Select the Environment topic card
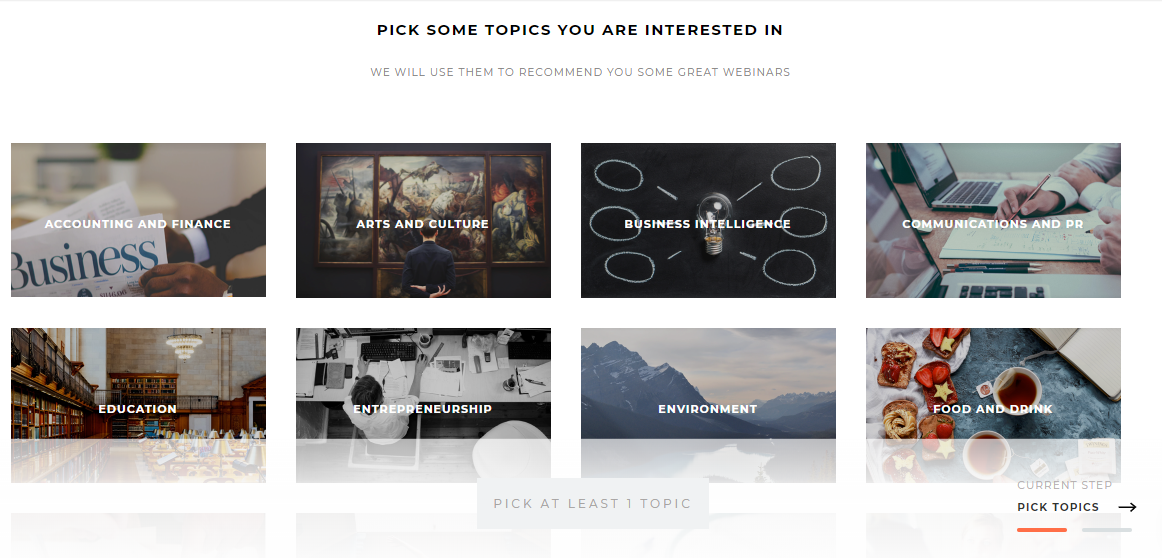 click(708, 390)
